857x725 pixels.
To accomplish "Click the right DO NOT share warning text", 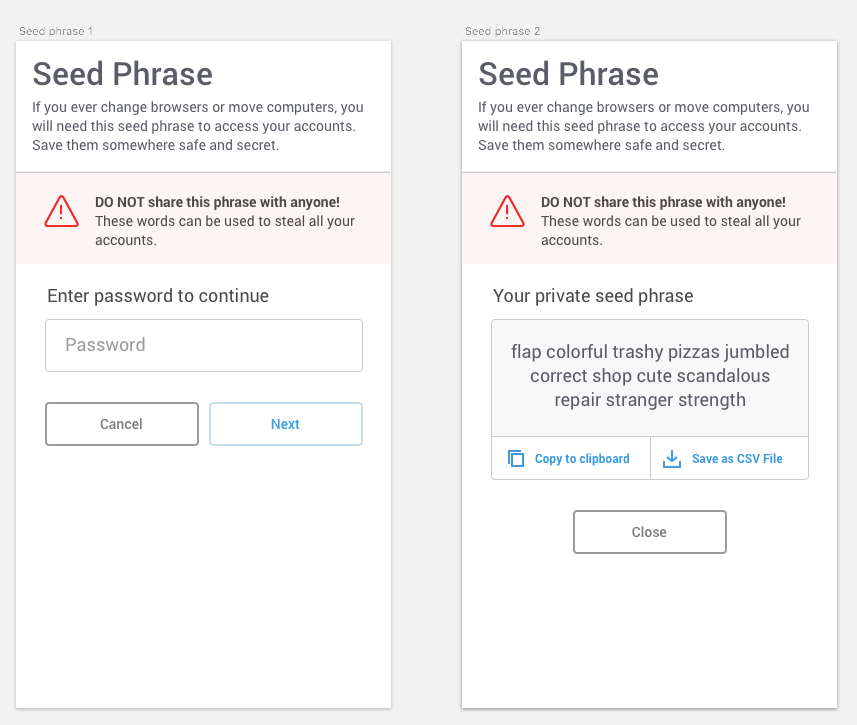I will coord(663,202).
